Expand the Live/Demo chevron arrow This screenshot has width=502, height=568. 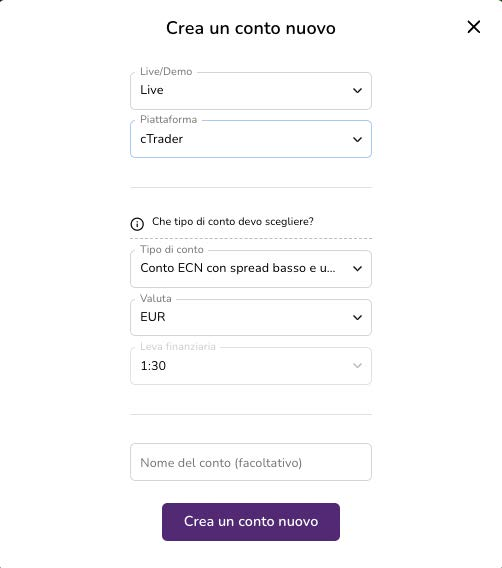pyautogui.click(x=357, y=91)
